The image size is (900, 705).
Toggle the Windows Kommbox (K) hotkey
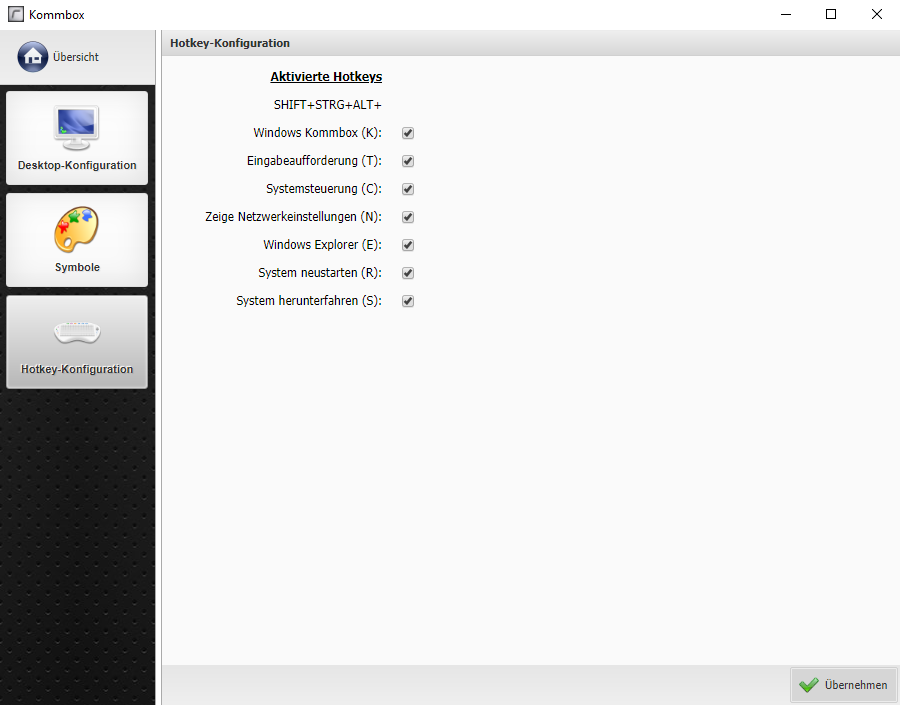(x=407, y=132)
